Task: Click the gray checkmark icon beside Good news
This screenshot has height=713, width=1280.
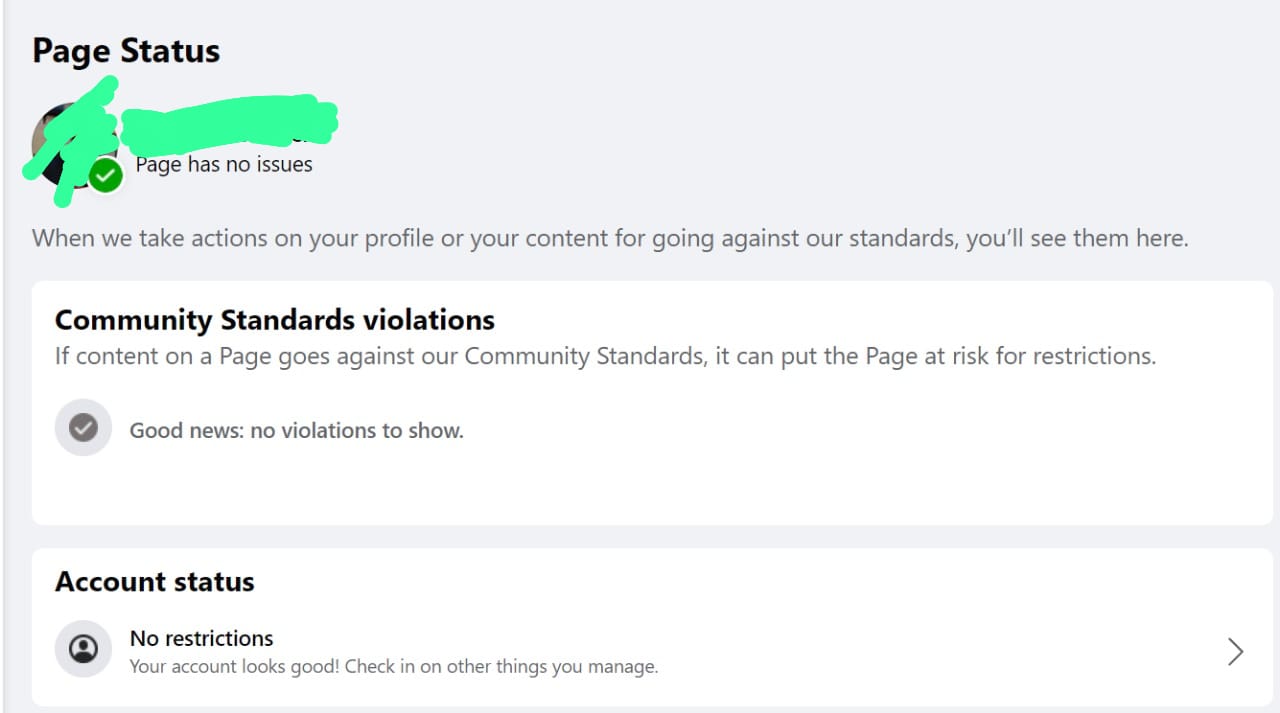Action: tap(83, 429)
